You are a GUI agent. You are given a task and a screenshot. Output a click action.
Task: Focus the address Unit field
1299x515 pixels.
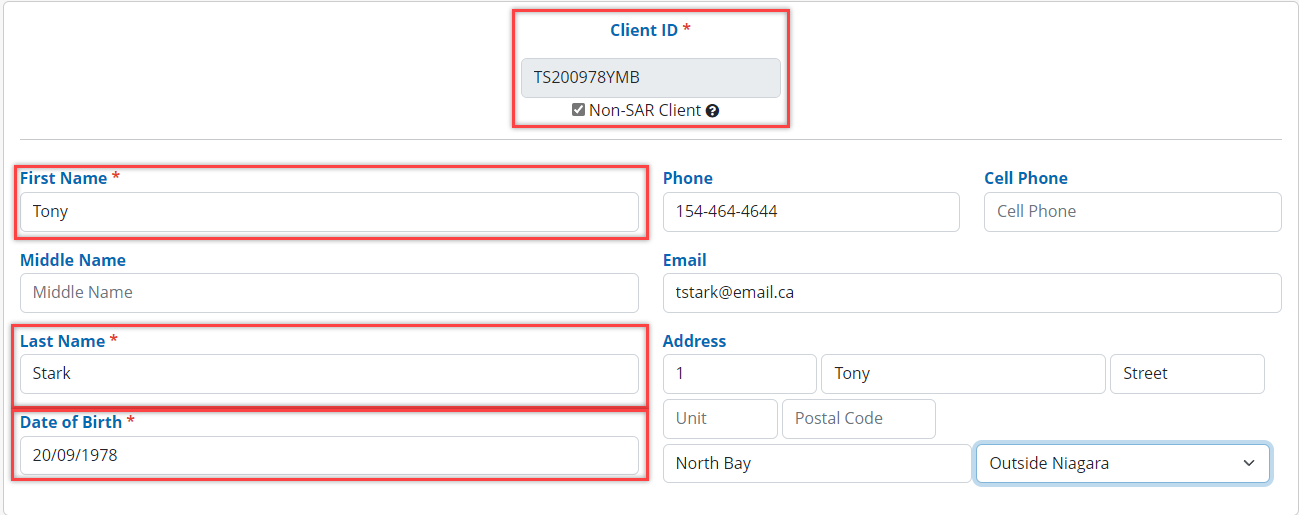[x=719, y=419]
